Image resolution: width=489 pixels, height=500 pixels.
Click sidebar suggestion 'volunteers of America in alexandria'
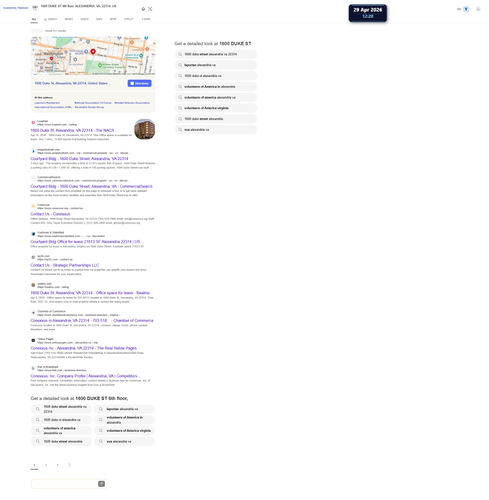tap(216, 87)
